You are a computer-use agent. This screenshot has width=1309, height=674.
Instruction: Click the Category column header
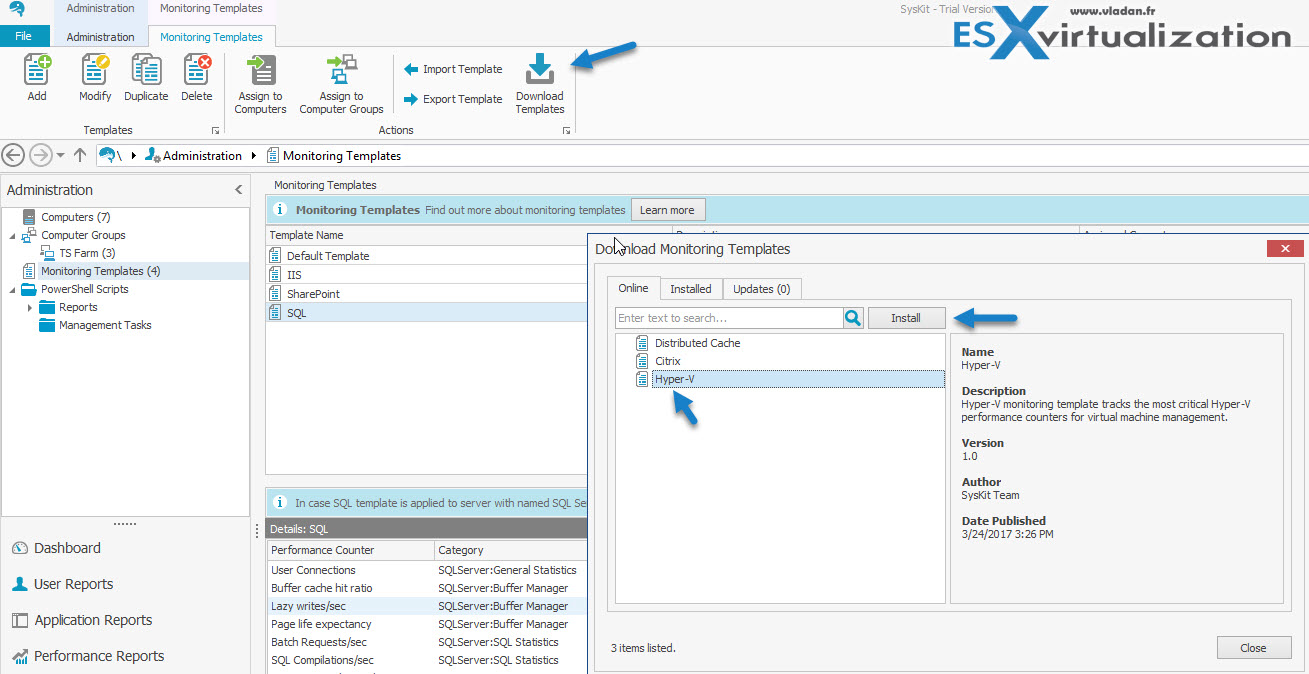[x=510, y=550]
